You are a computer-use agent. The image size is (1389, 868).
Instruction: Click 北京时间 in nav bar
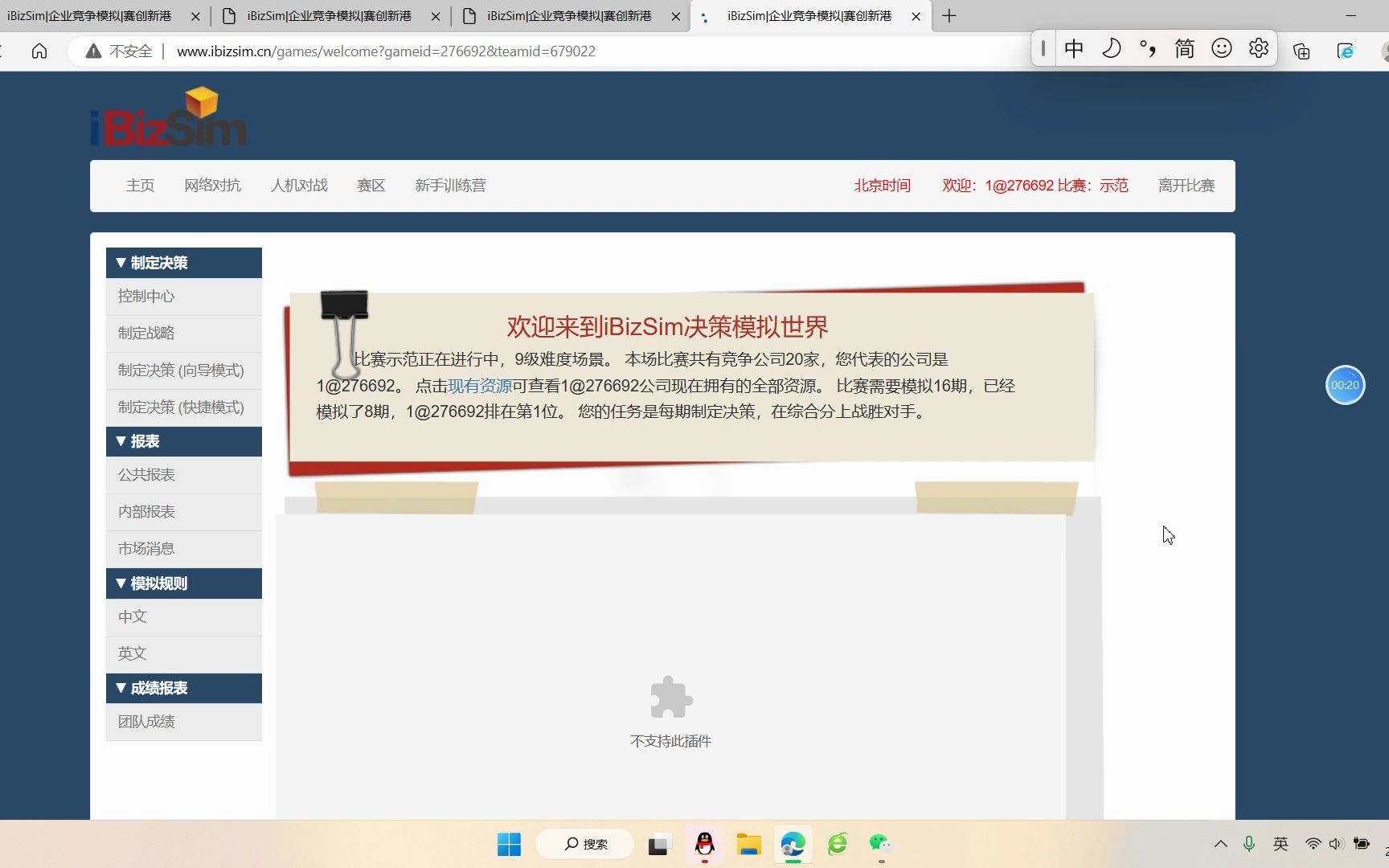point(882,186)
